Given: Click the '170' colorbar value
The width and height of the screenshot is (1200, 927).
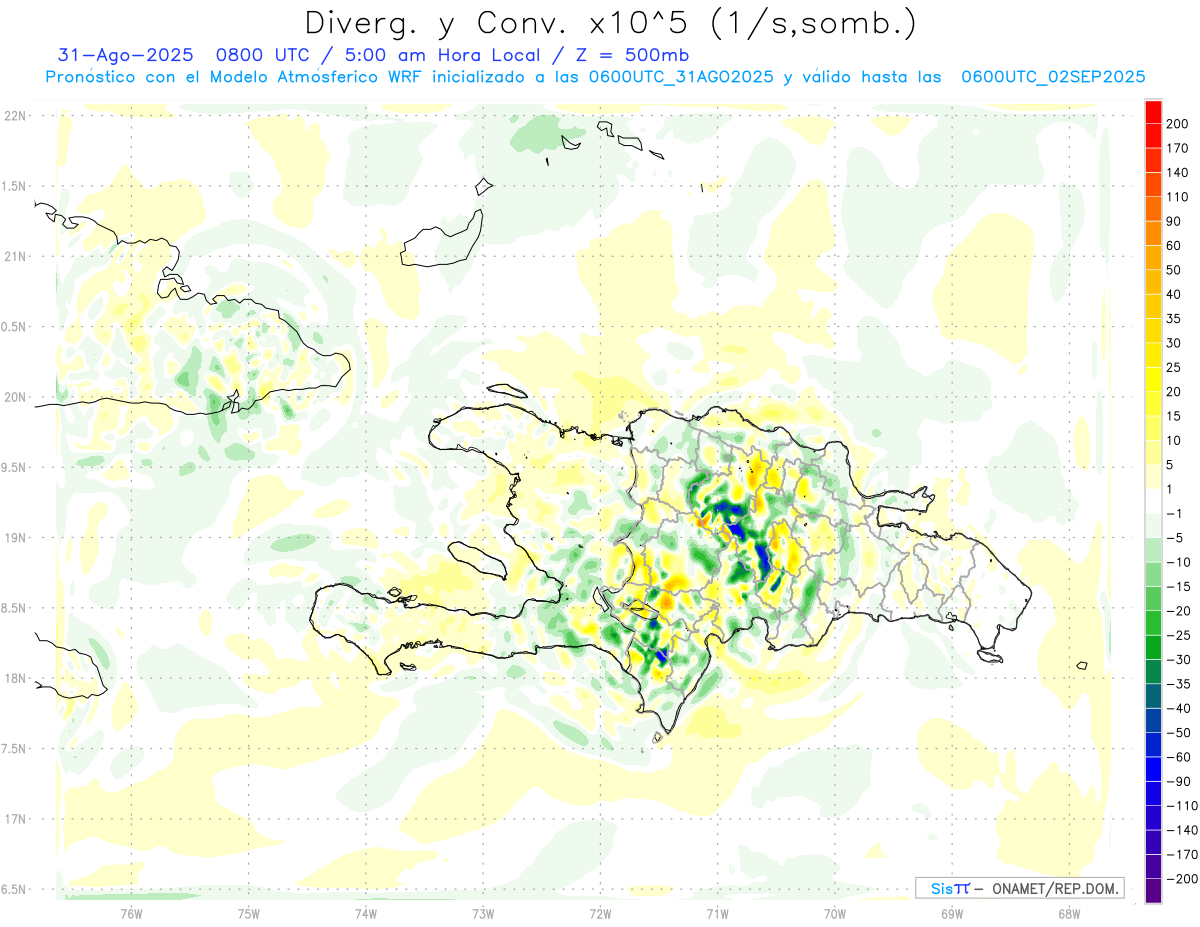Looking at the screenshot, I should [x=1177, y=148].
